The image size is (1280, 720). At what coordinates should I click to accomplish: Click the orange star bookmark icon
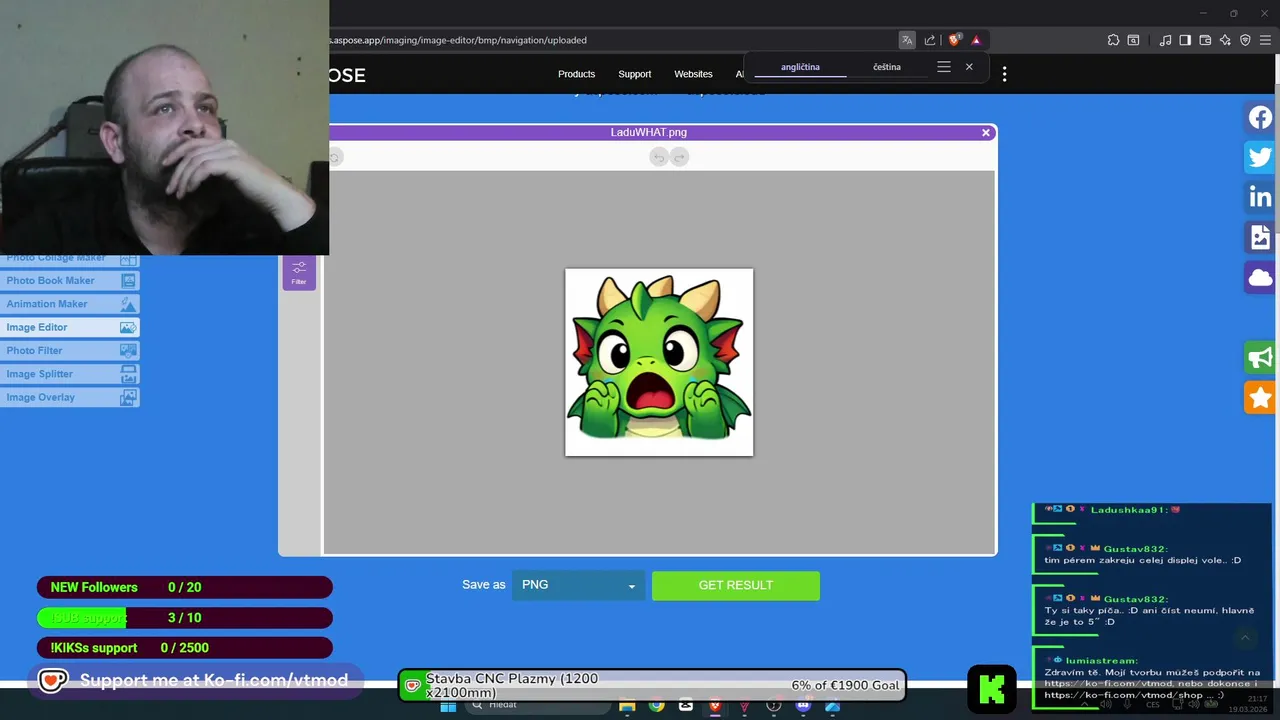click(1260, 397)
